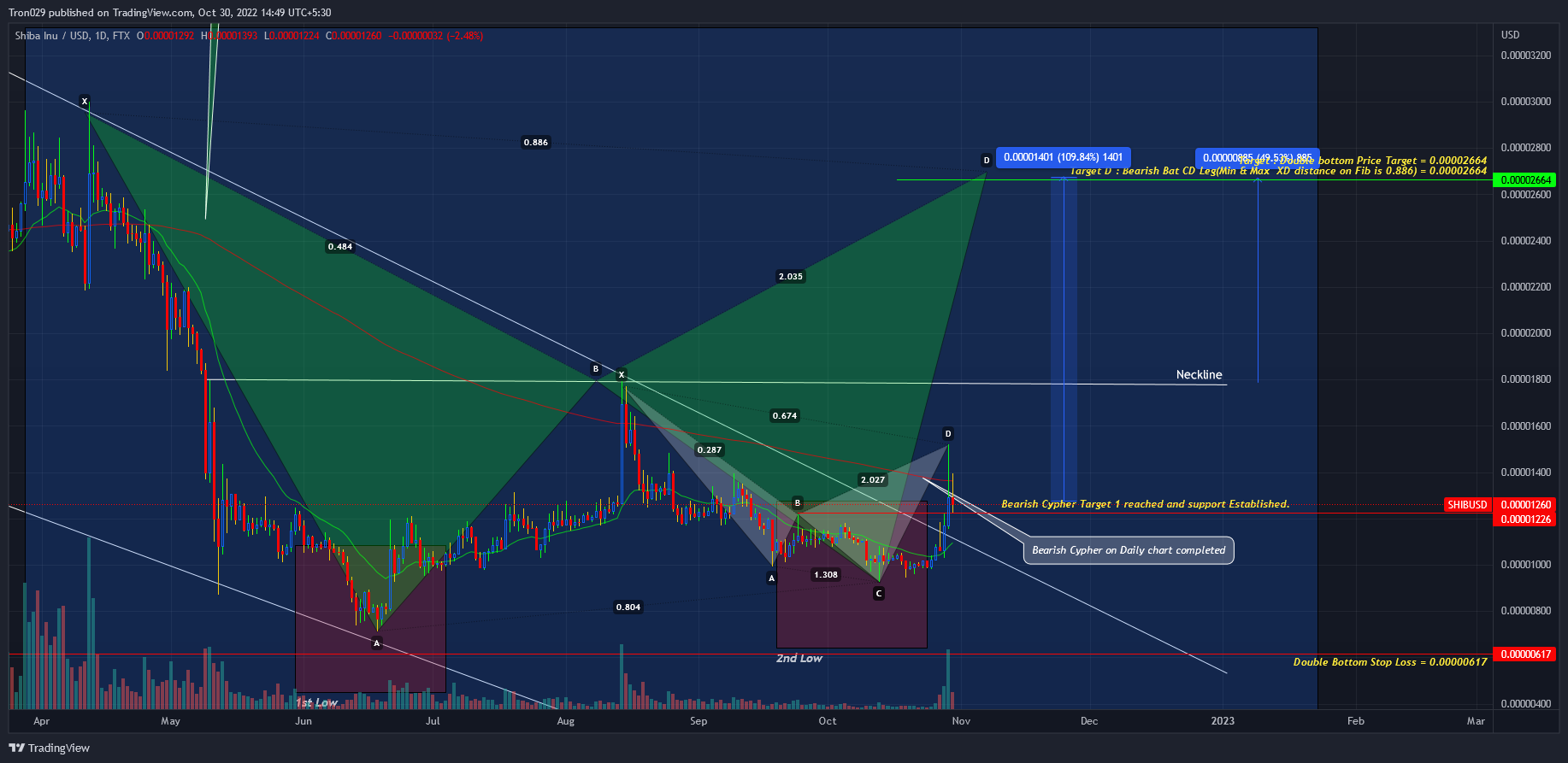The width and height of the screenshot is (1568, 763).
Task: Click the Neckline annotation text
Action: [1200, 375]
